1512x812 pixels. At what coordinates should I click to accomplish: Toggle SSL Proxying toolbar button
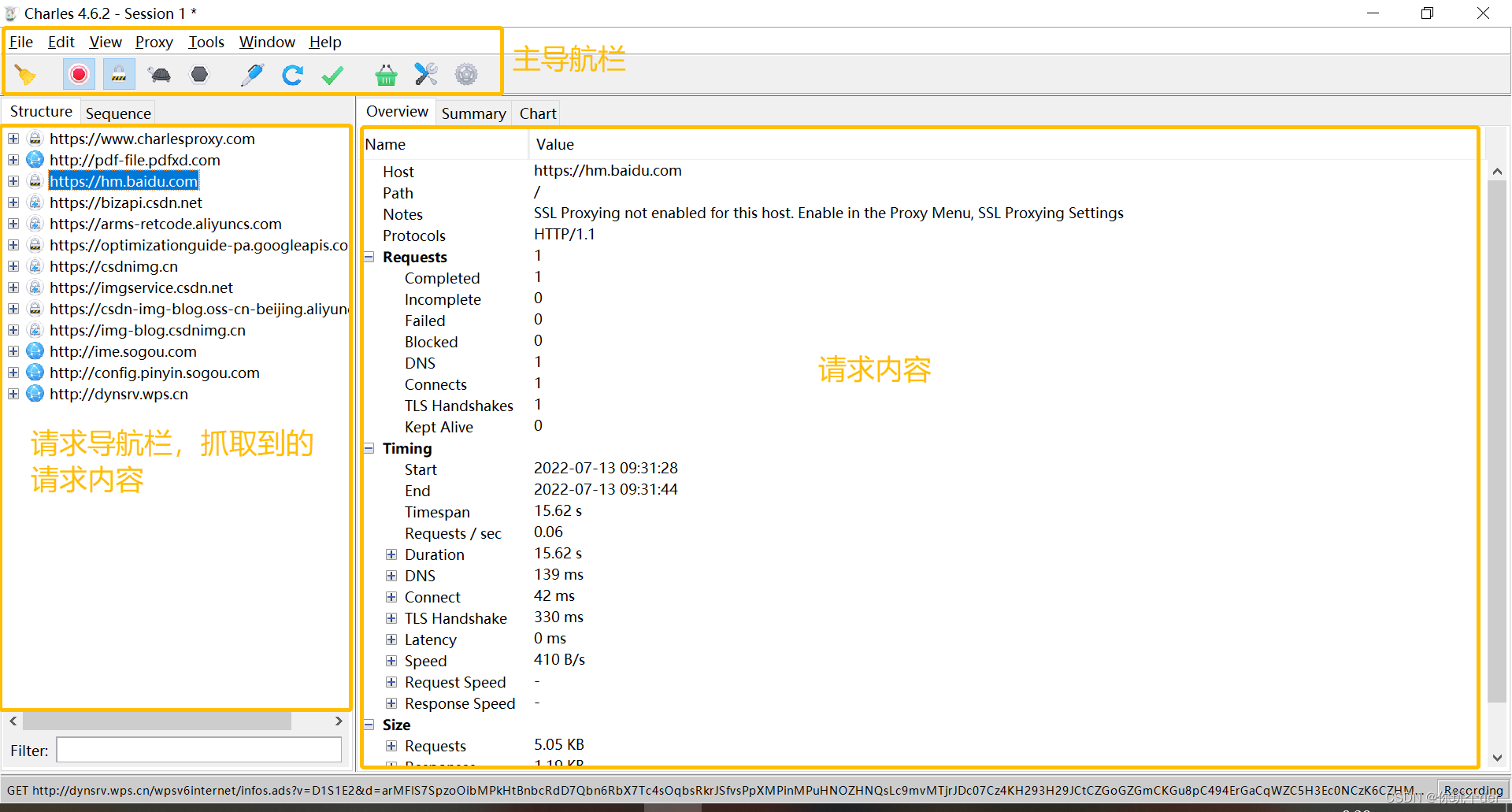[119, 75]
